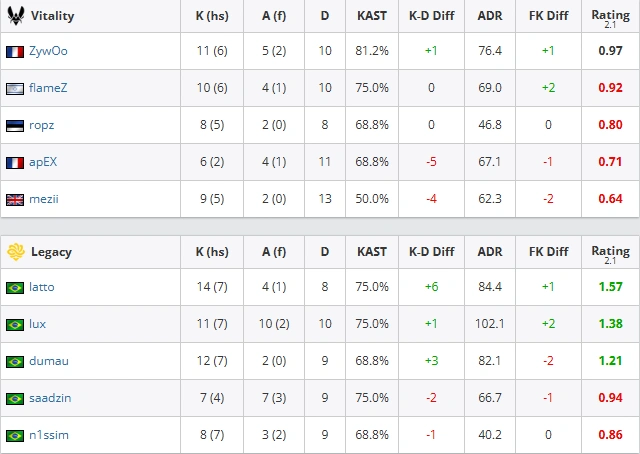Open ZywOo's player profile link
Image resolution: width=640 pixels, height=454 pixels.
(48, 51)
